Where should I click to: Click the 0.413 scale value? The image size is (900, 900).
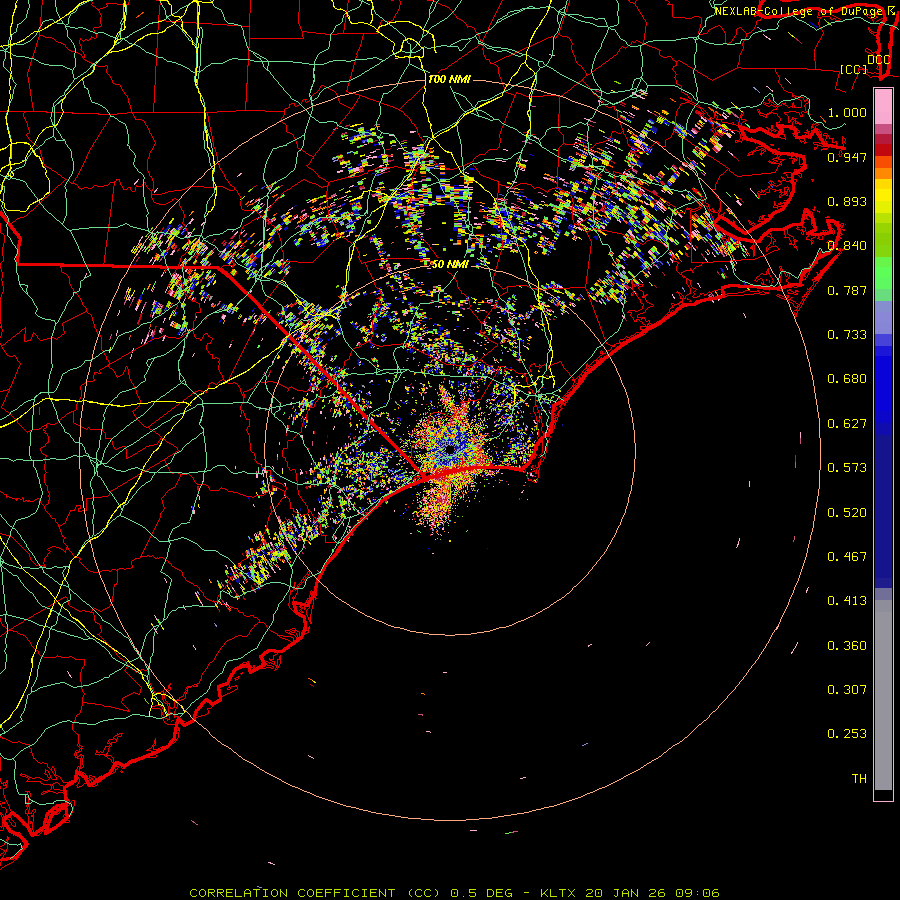pyautogui.click(x=847, y=601)
